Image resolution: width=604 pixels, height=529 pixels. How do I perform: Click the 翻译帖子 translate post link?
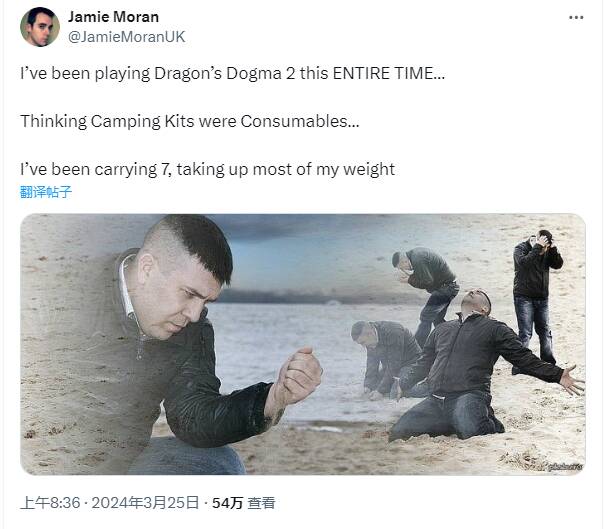[x=46, y=191]
